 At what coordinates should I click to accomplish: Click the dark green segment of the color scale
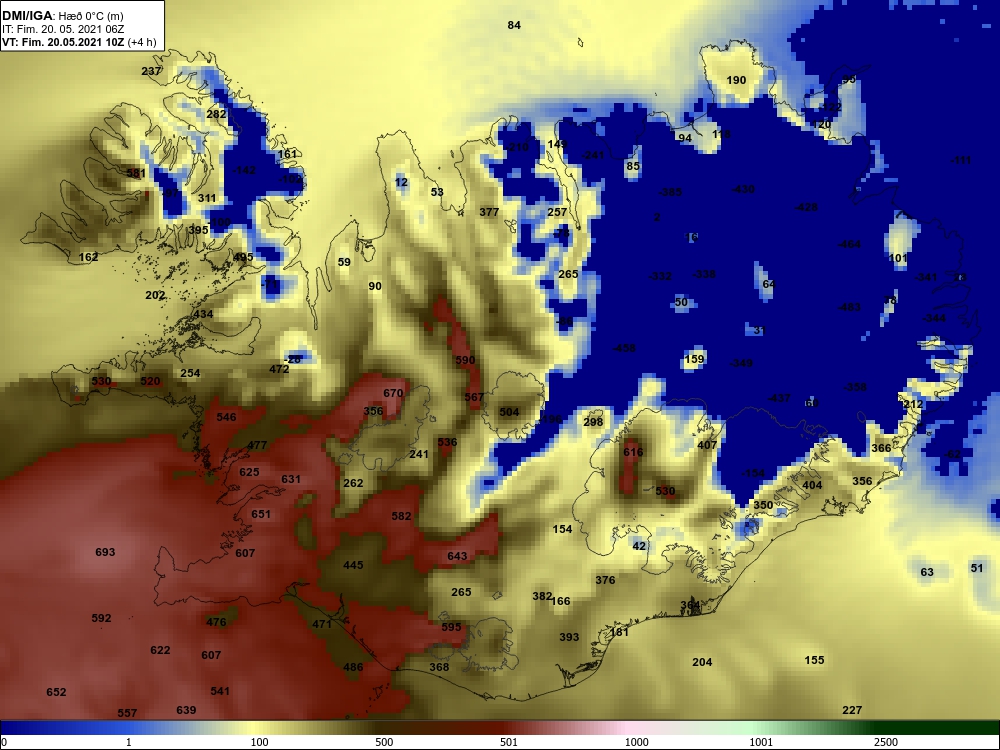click(938, 727)
